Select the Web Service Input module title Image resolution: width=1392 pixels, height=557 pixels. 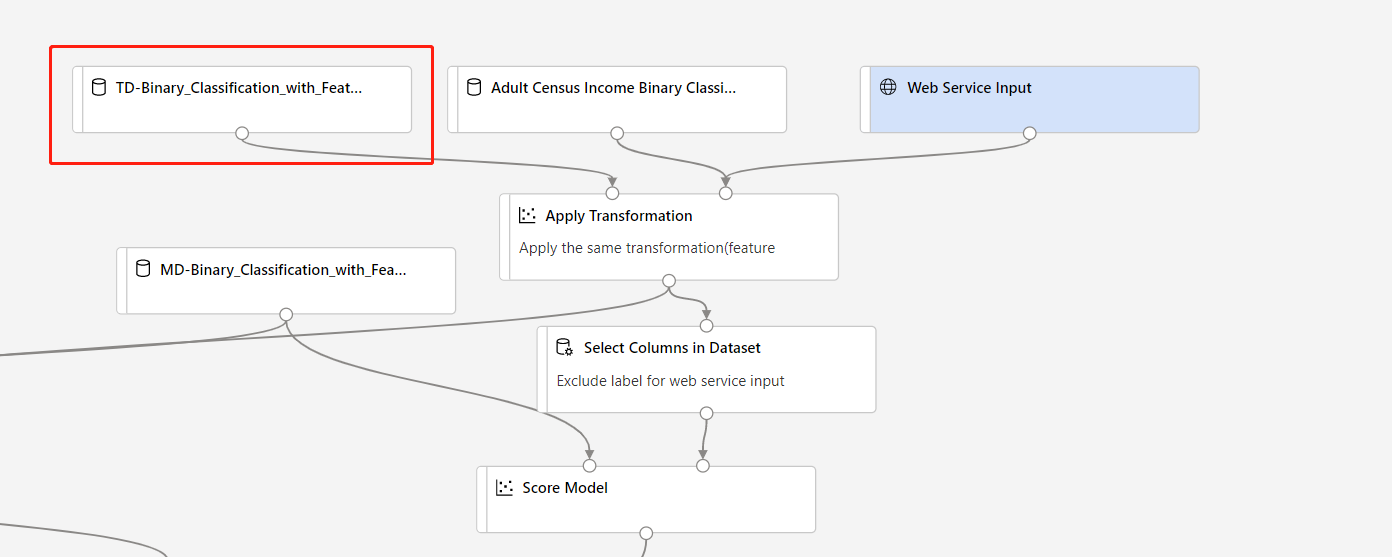(969, 88)
